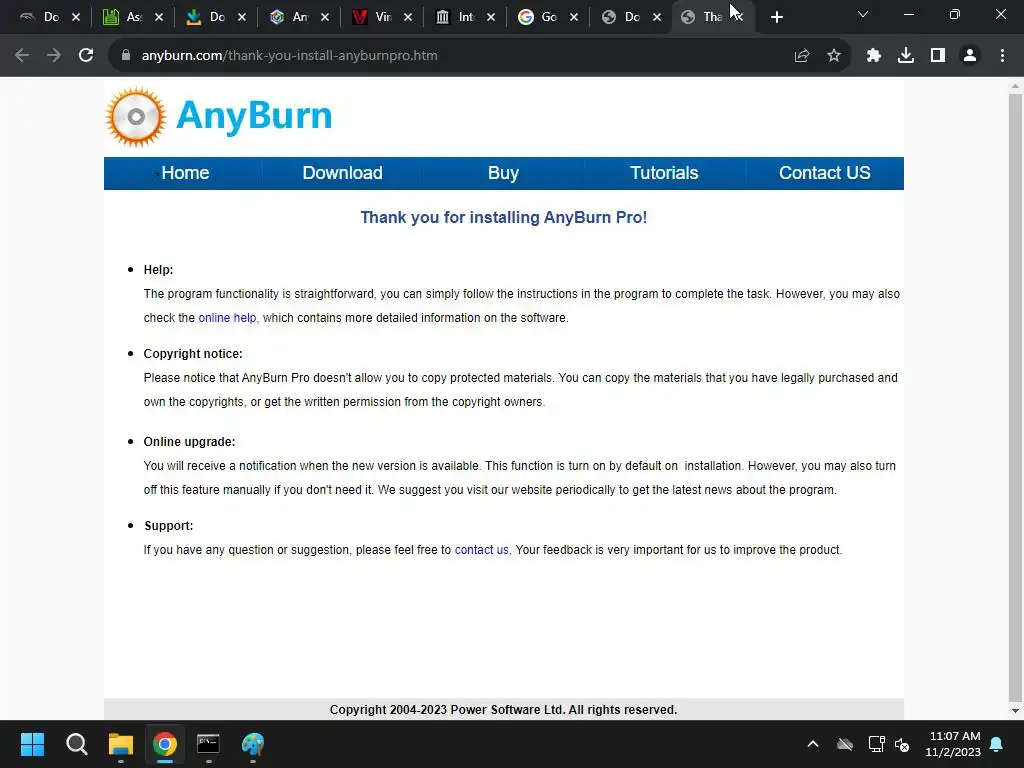Open Chrome downloads tray icon
Screen dimensions: 1024x768
(906, 56)
